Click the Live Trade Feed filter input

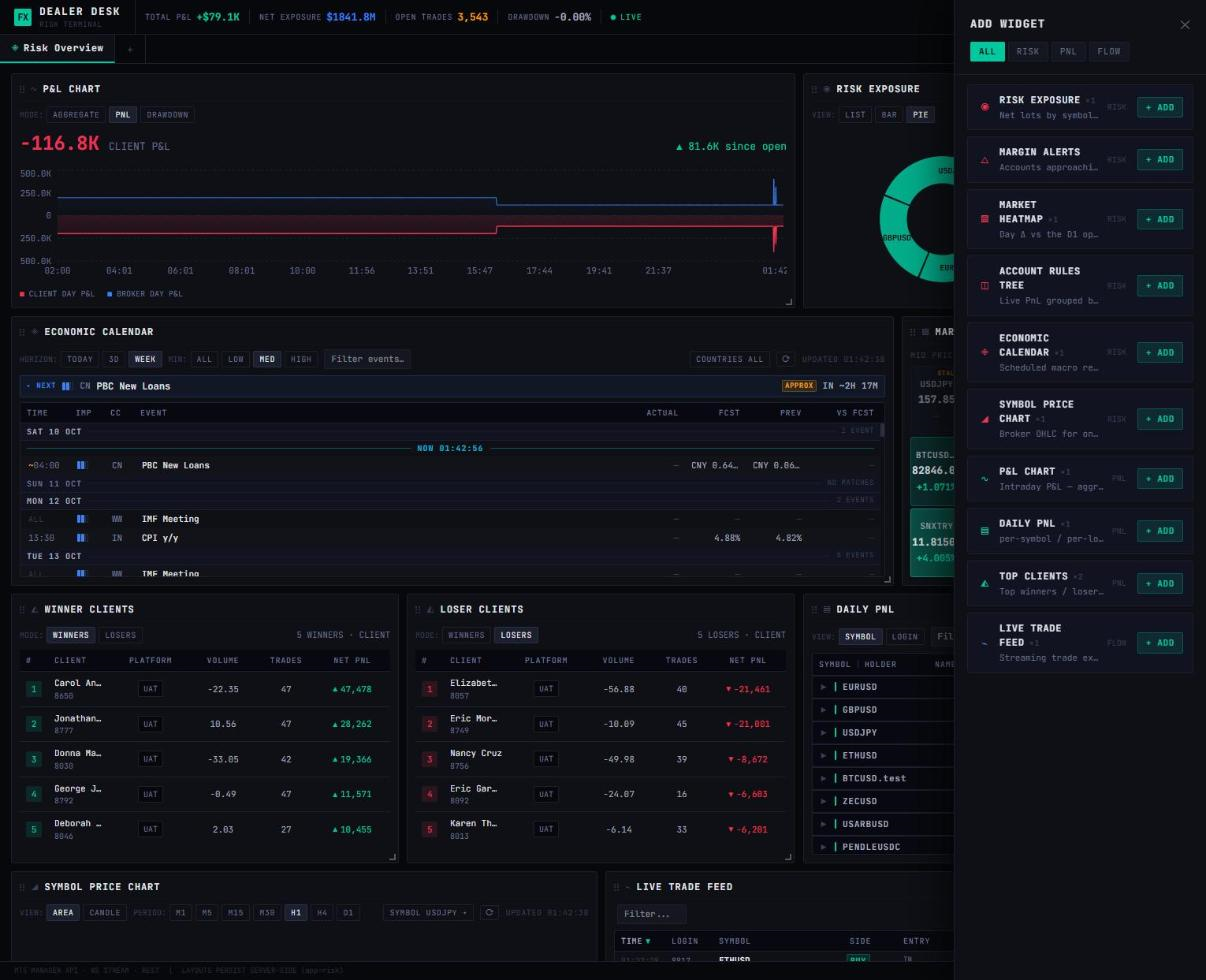[x=652, y=914]
